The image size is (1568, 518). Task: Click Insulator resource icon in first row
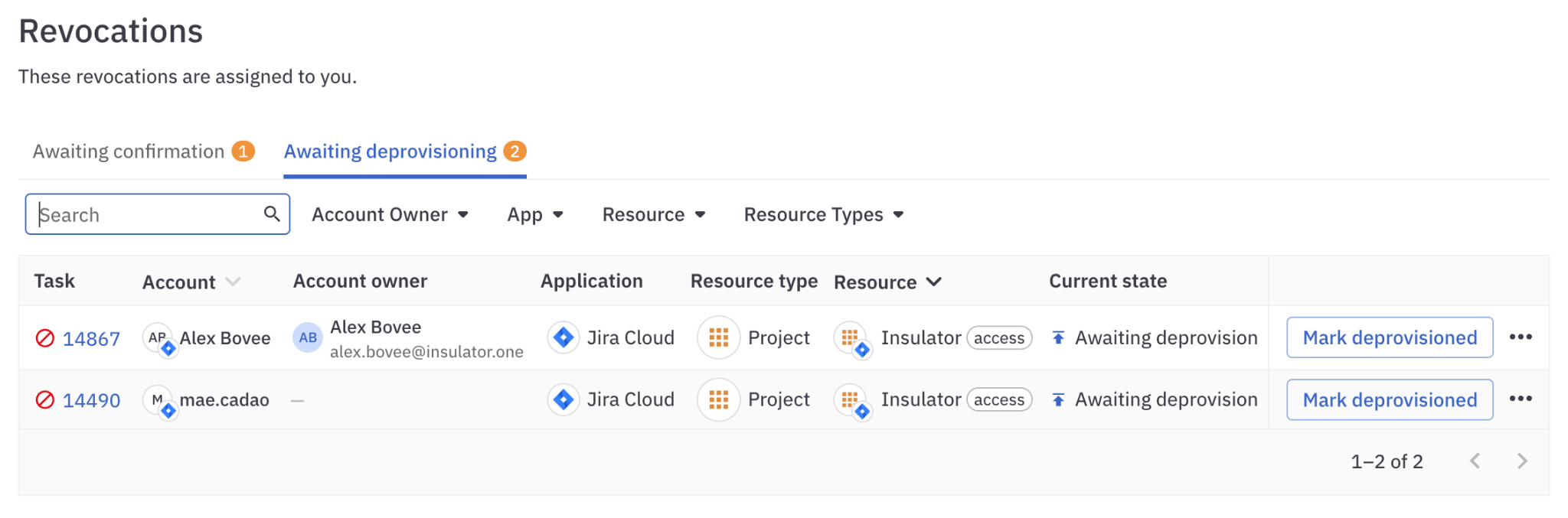click(x=851, y=337)
